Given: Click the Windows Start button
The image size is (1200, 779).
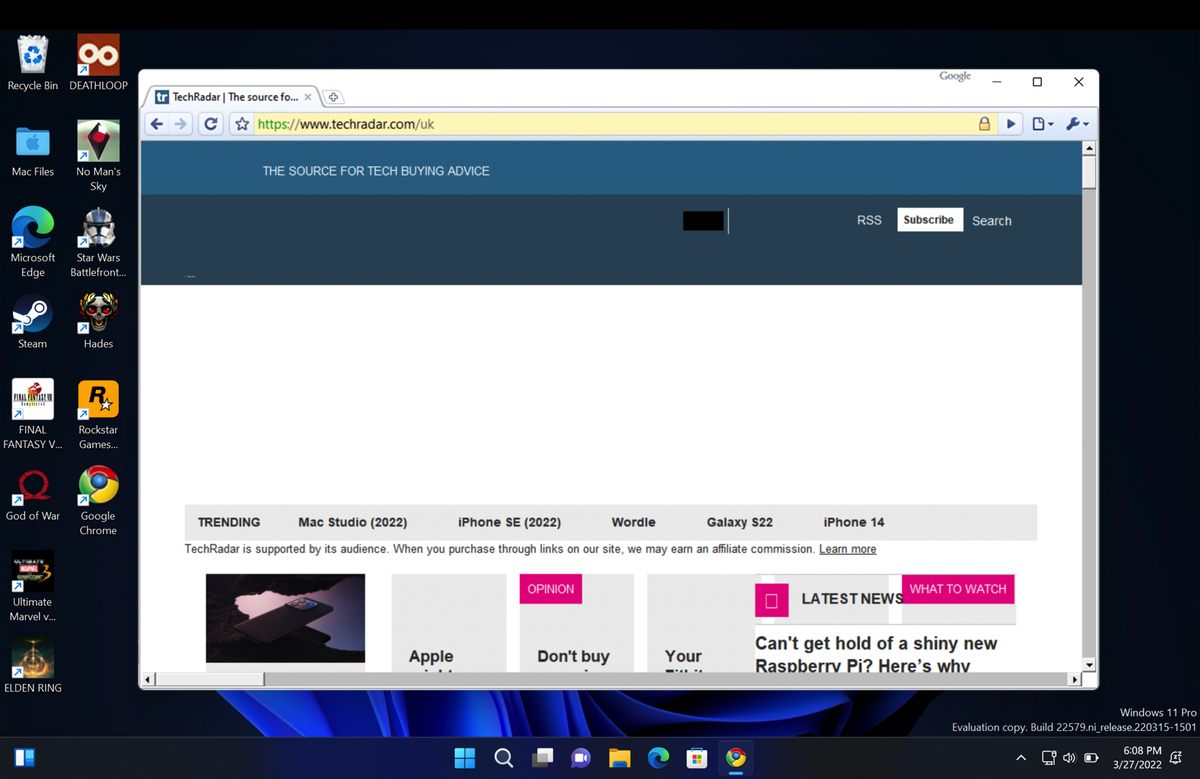Looking at the screenshot, I should click(464, 757).
